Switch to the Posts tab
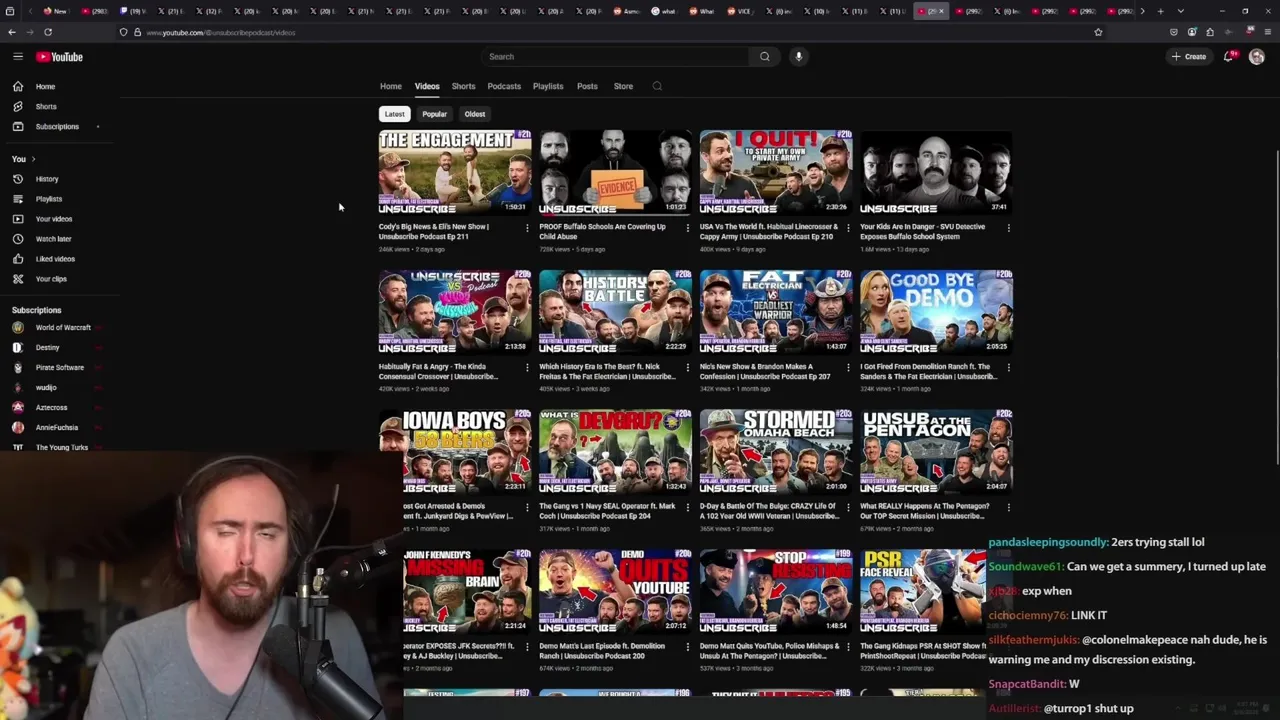This screenshot has height=720, width=1280. [x=587, y=87]
